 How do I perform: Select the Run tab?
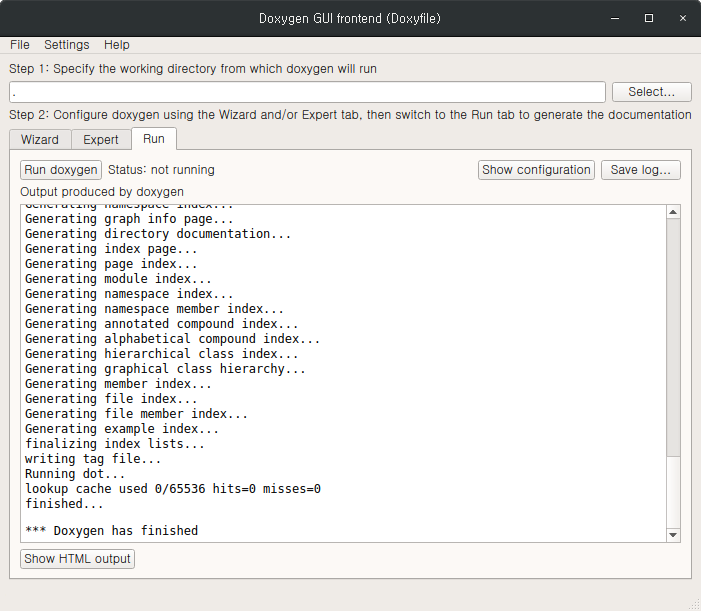pyautogui.click(x=154, y=139)
